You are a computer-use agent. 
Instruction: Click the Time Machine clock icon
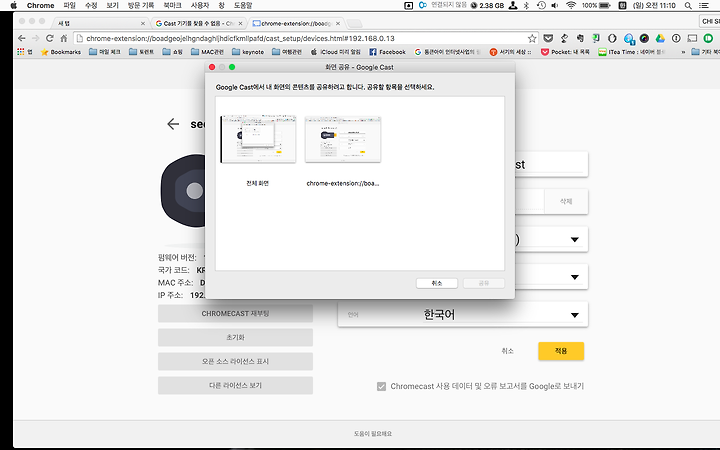coord(541,6)
